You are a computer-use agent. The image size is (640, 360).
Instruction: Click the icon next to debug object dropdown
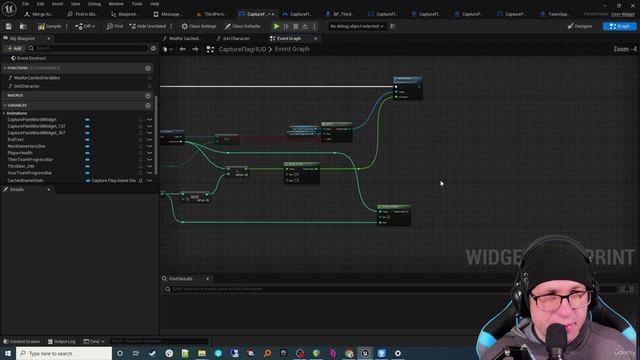[x=393, y=26]
